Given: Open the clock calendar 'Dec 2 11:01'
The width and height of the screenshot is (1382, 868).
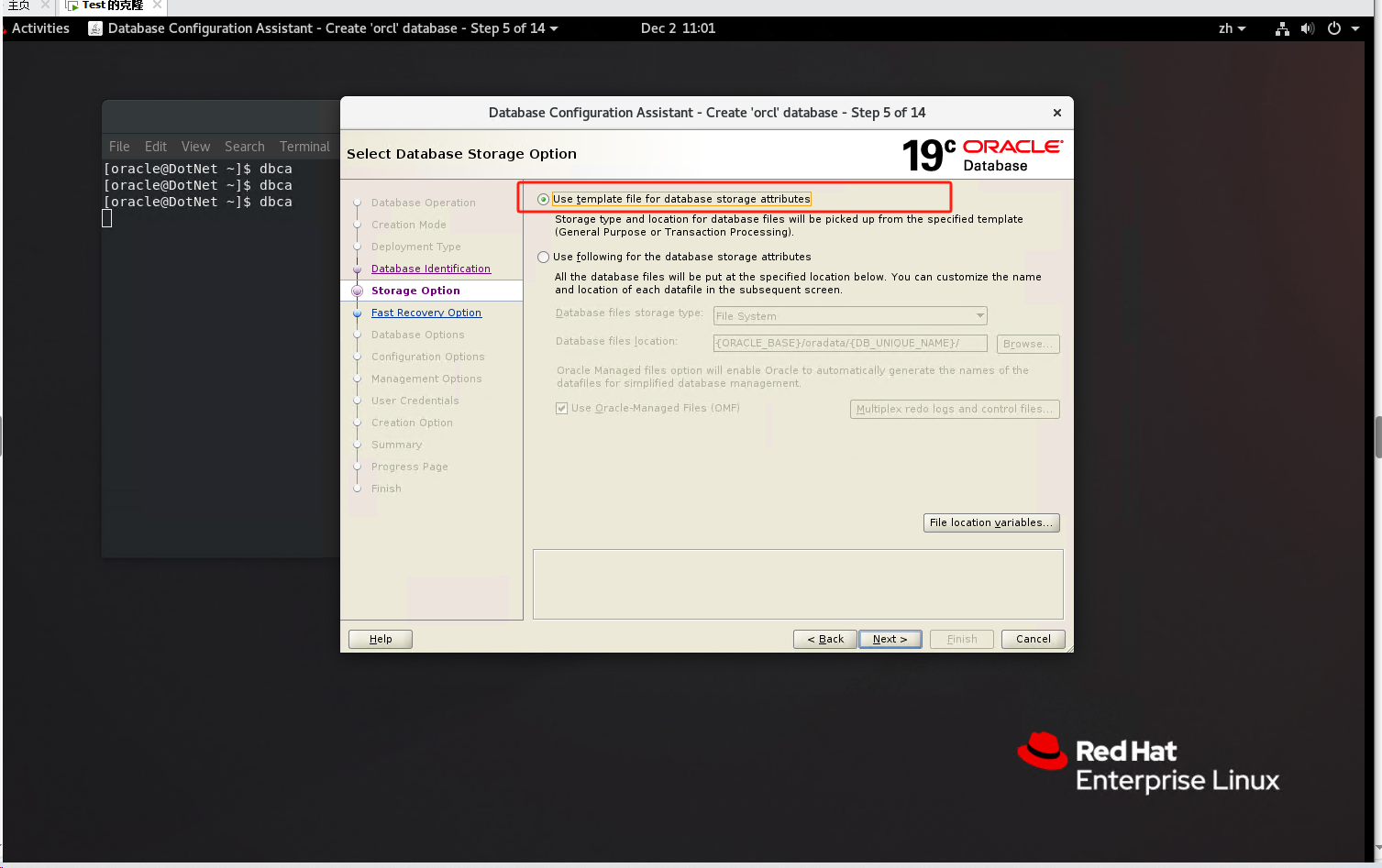Looking at the screenshot, I should pos(678,28).
